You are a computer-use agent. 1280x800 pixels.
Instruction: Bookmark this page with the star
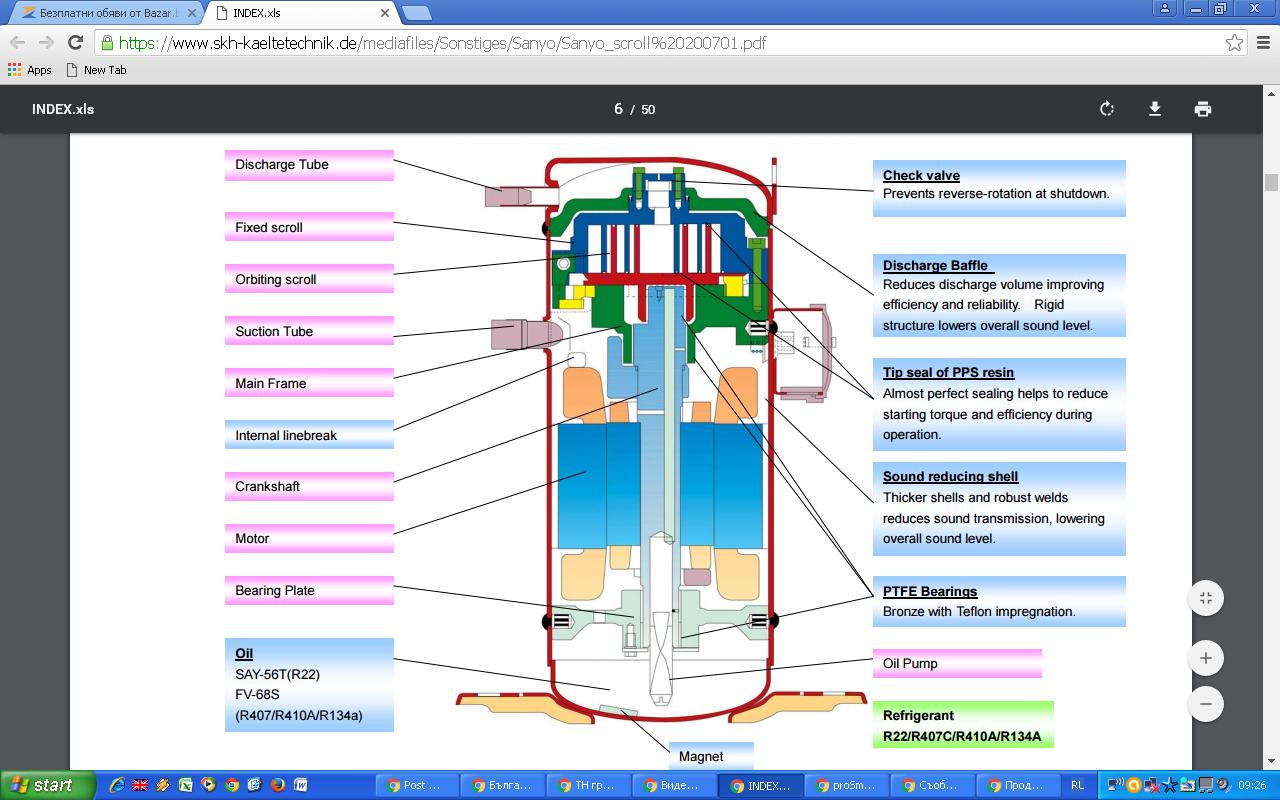click(1234, 43)
